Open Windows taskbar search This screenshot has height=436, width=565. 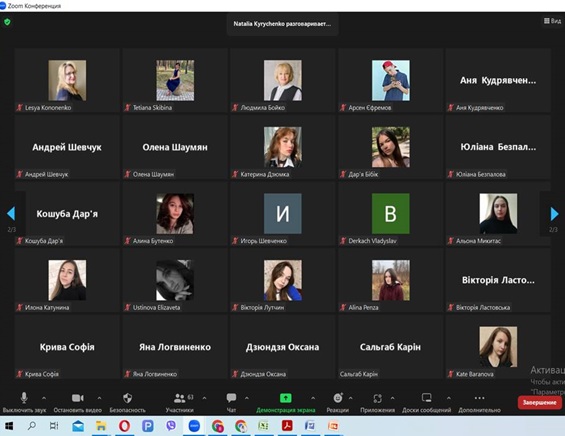tap(32, 426)
